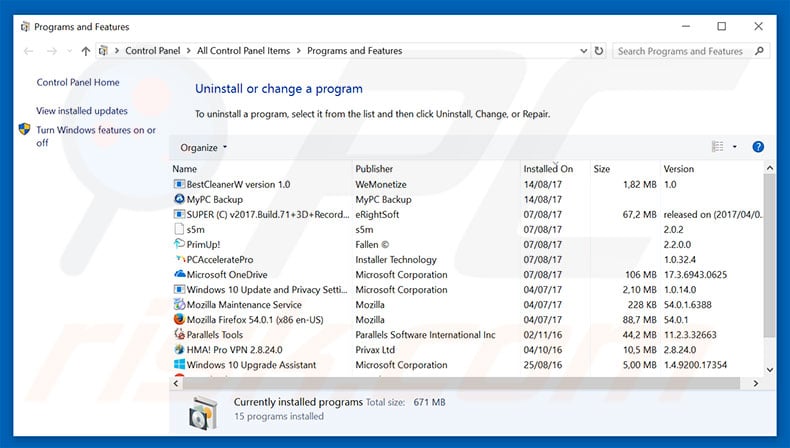Click the 67,2 MB size cell
Viewport: 790px width, 448px height.
[x=639, y=215]
